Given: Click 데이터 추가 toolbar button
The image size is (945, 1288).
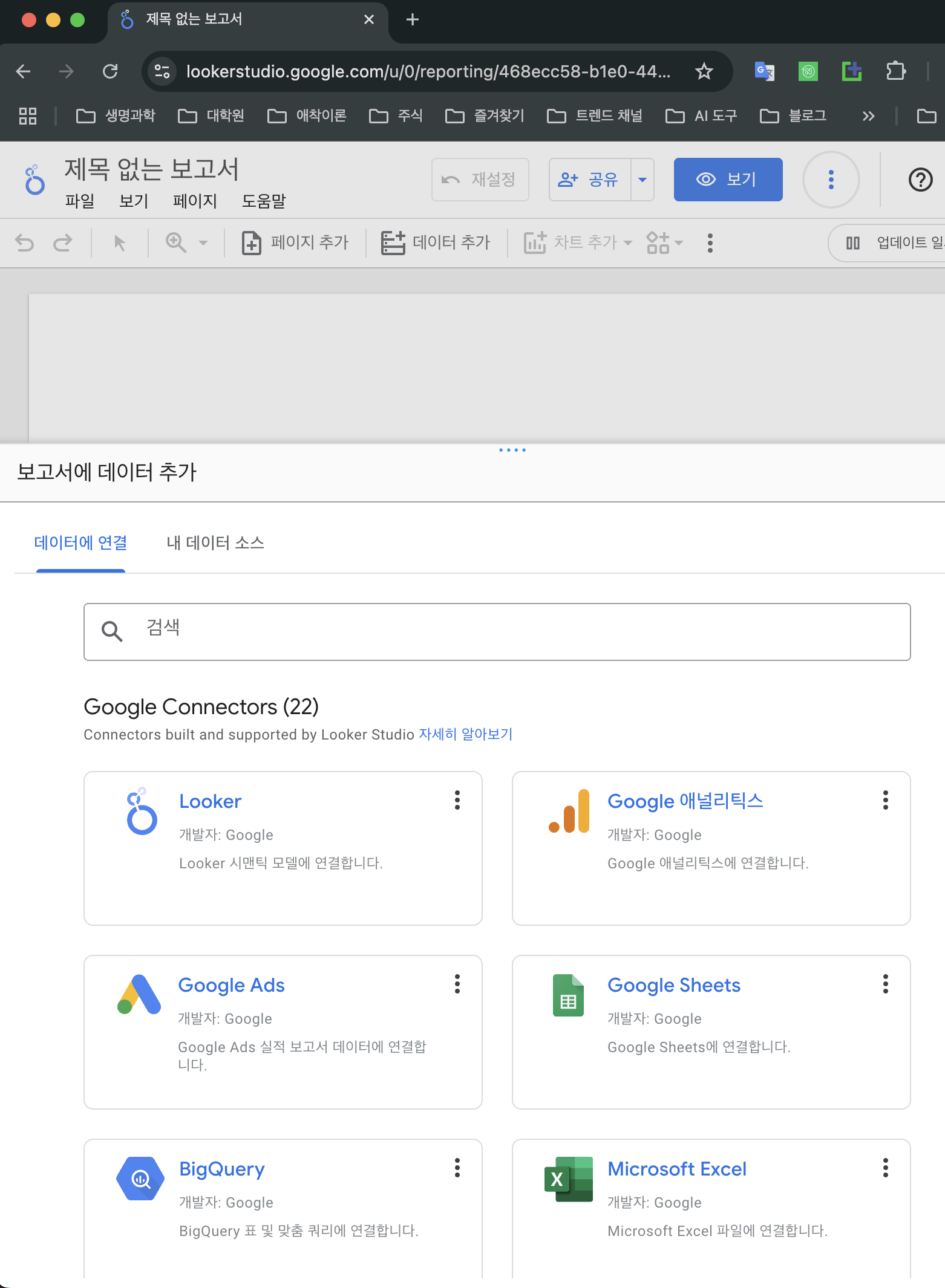Looking at the screenshot, I should [x=436, y=242].
